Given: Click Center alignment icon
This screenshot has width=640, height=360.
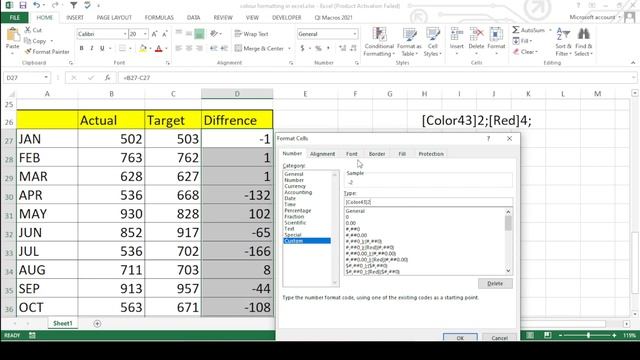Looking at the screenshot, I should pyautogui.click(x=189, y=48).
